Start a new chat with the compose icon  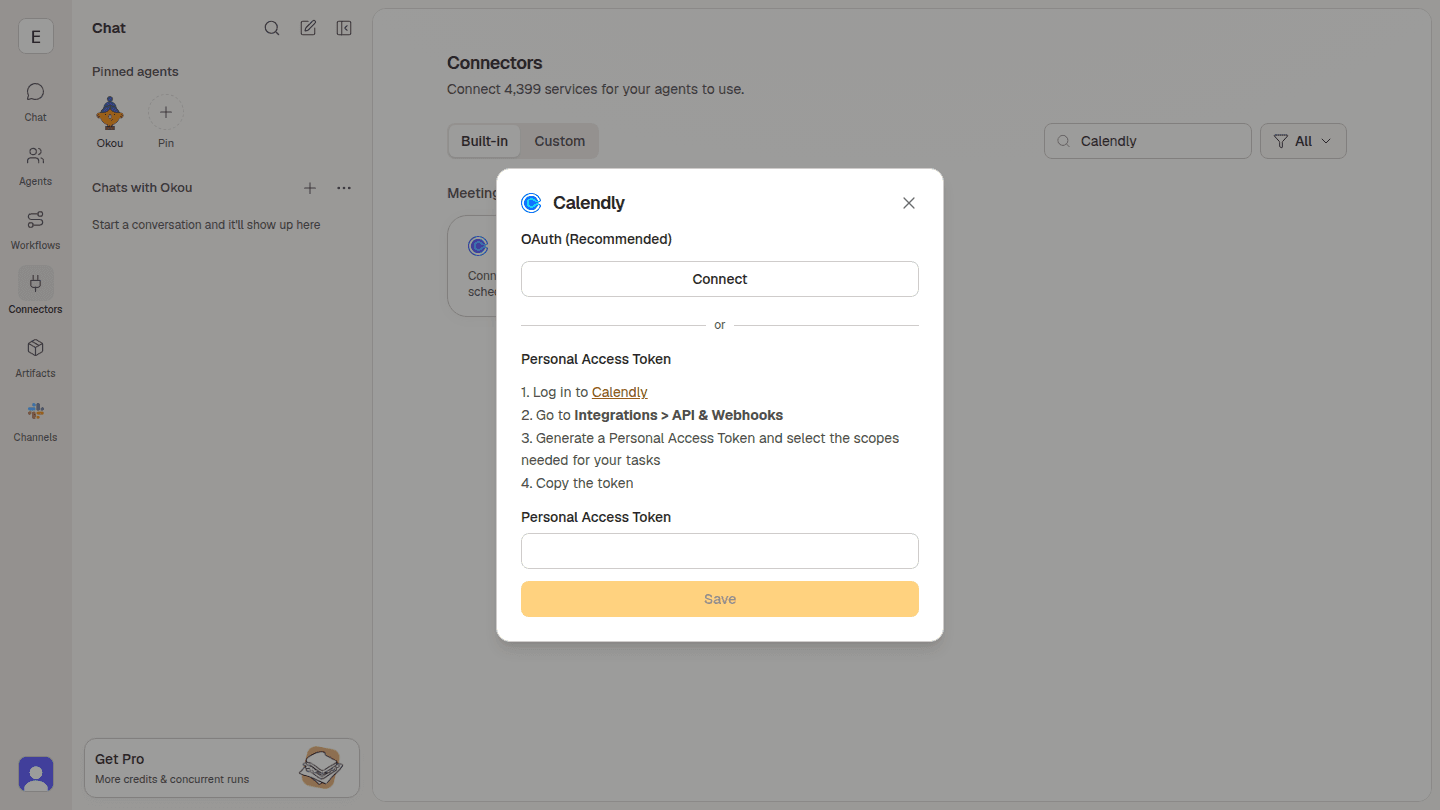[308, 28]
